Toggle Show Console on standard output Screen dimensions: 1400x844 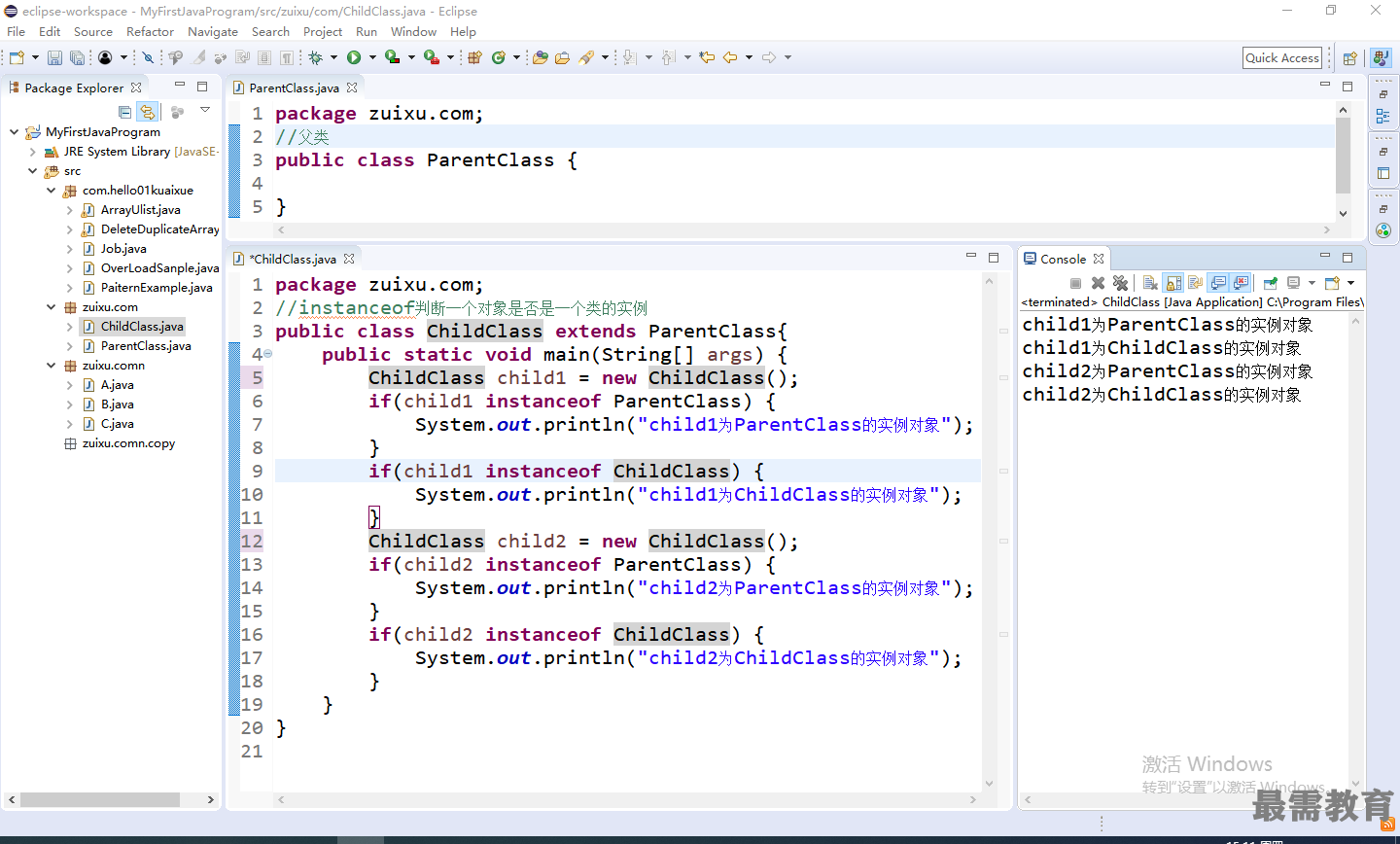[x=1218, y=283]
